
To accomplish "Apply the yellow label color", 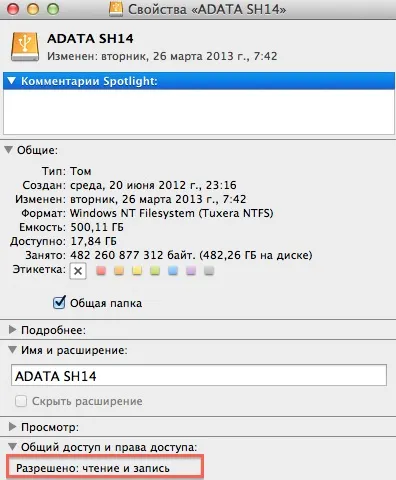I will (137, 270).
